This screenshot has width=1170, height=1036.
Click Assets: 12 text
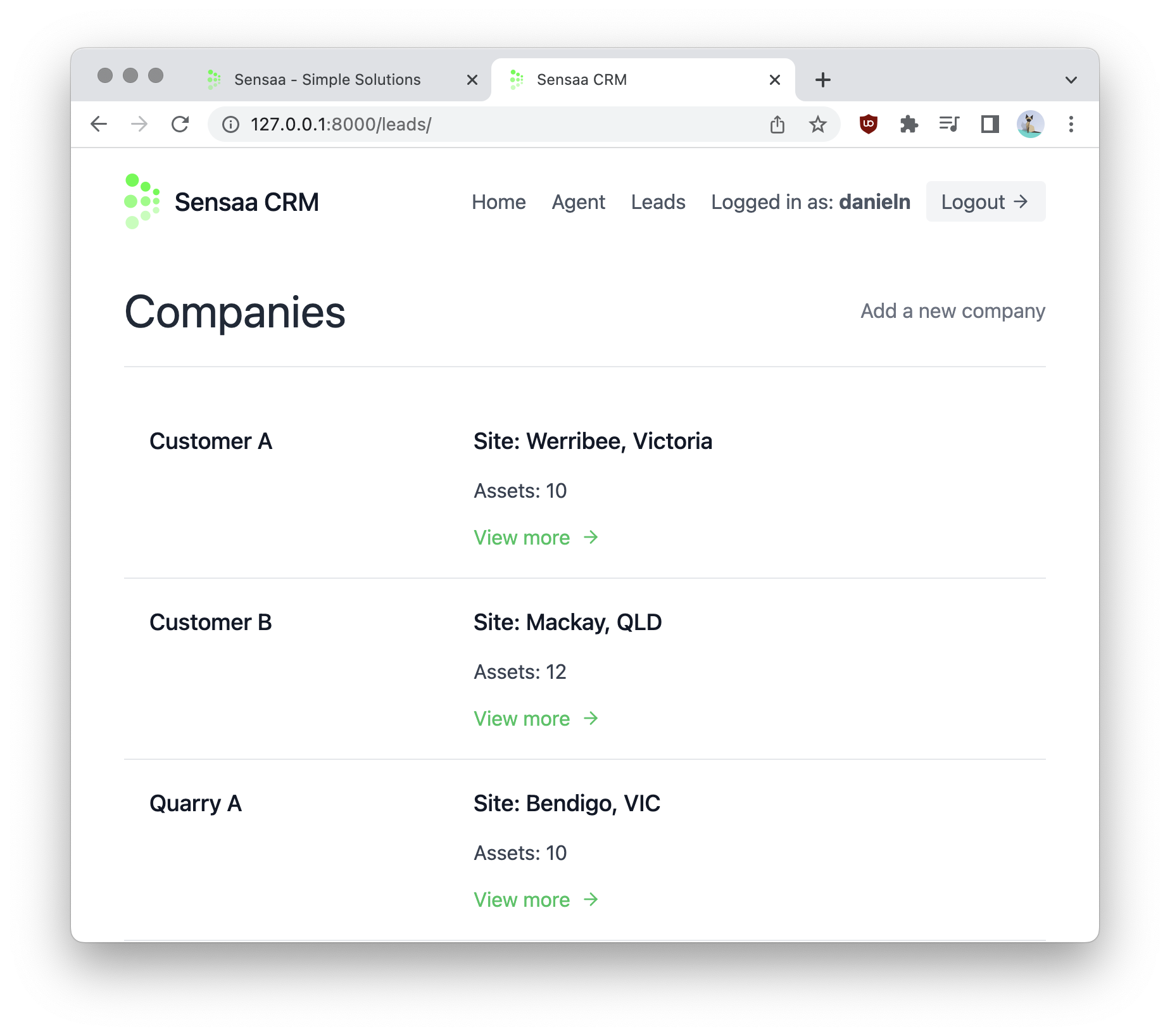[520, 672]
